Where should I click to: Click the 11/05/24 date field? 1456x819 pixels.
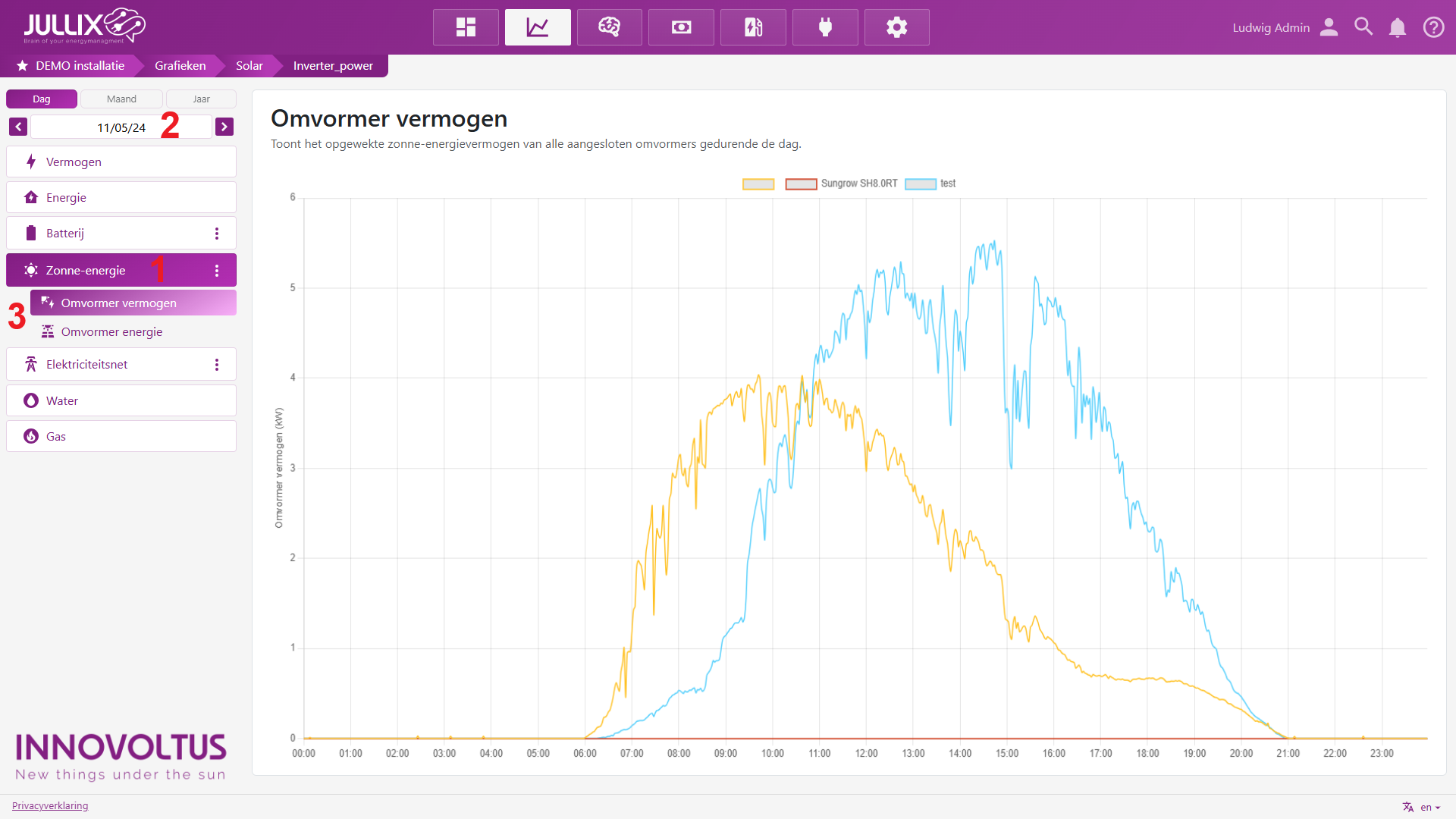121,127
